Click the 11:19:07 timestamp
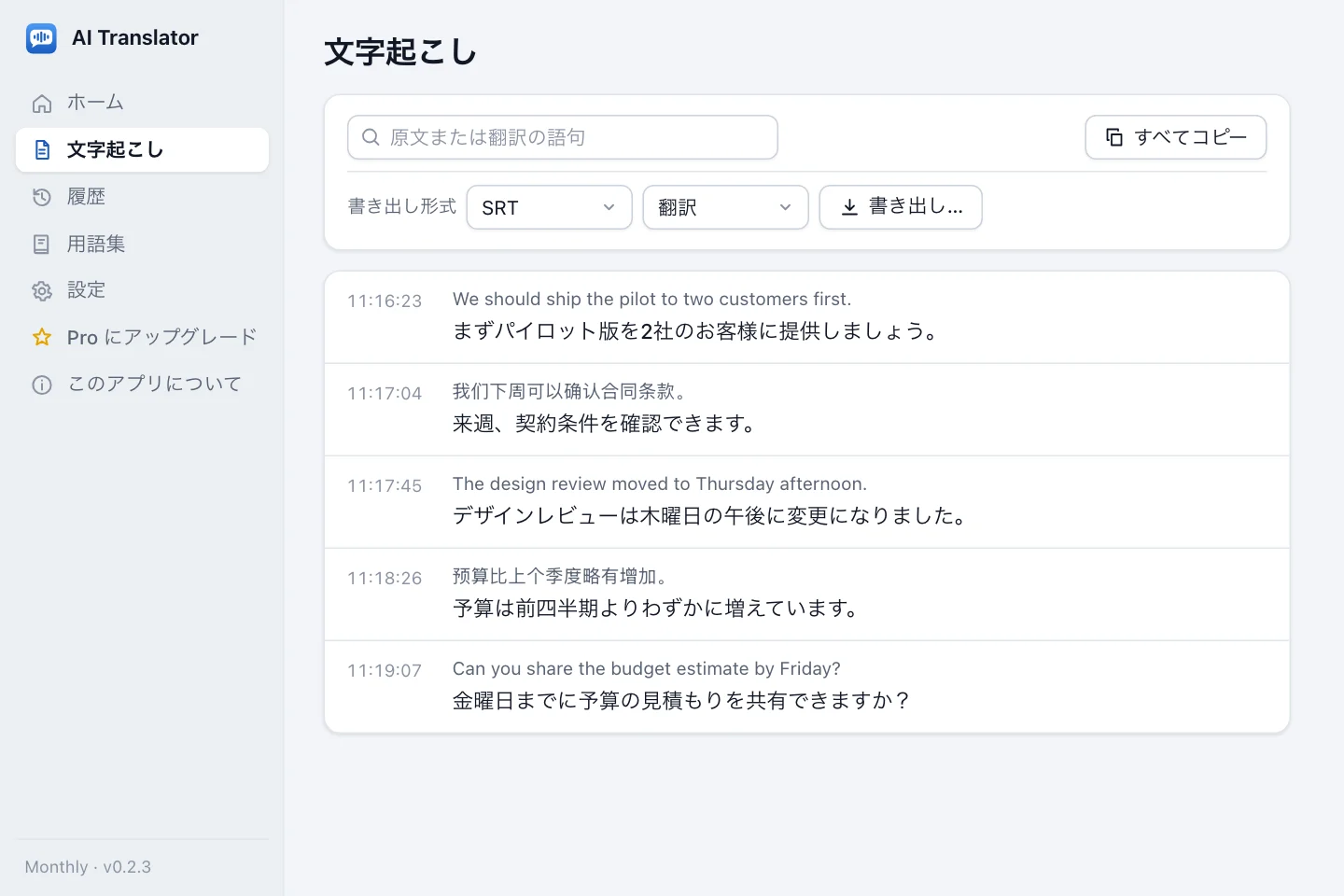Image resolution: width=1344 pixels, height=896 pixels. pos(385,671)
